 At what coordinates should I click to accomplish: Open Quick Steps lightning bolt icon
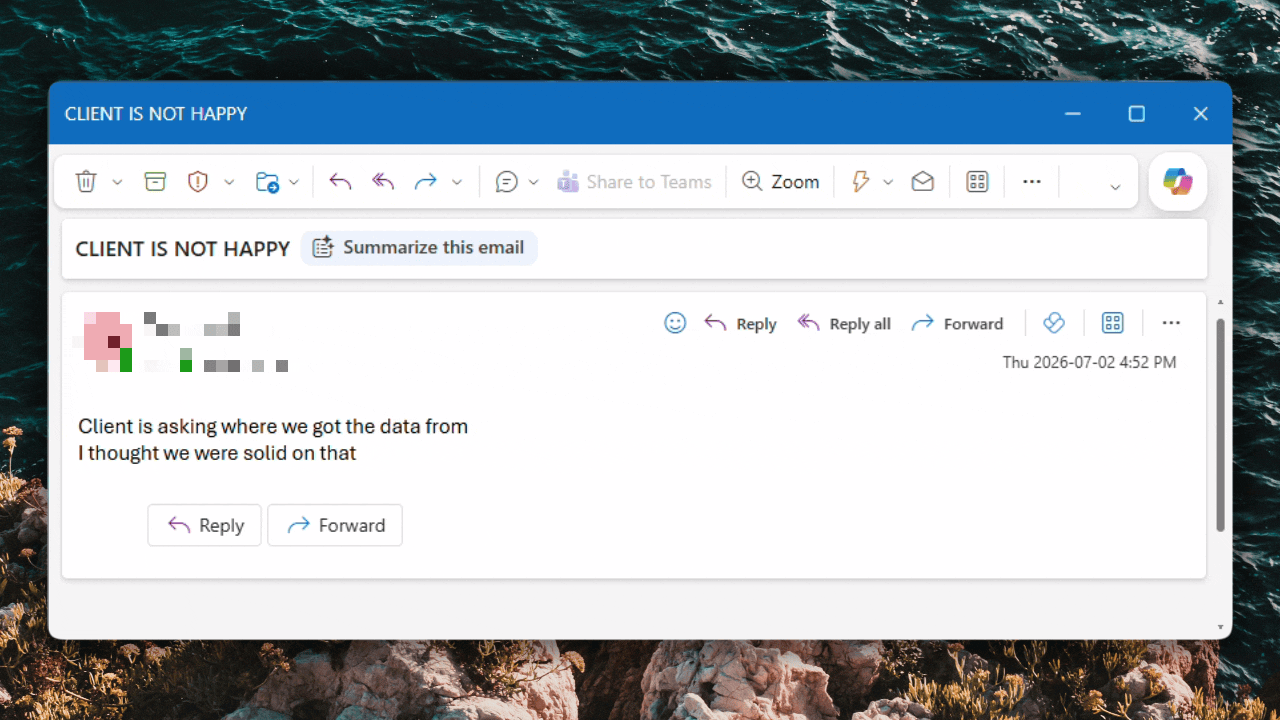(x=860, y=181)
